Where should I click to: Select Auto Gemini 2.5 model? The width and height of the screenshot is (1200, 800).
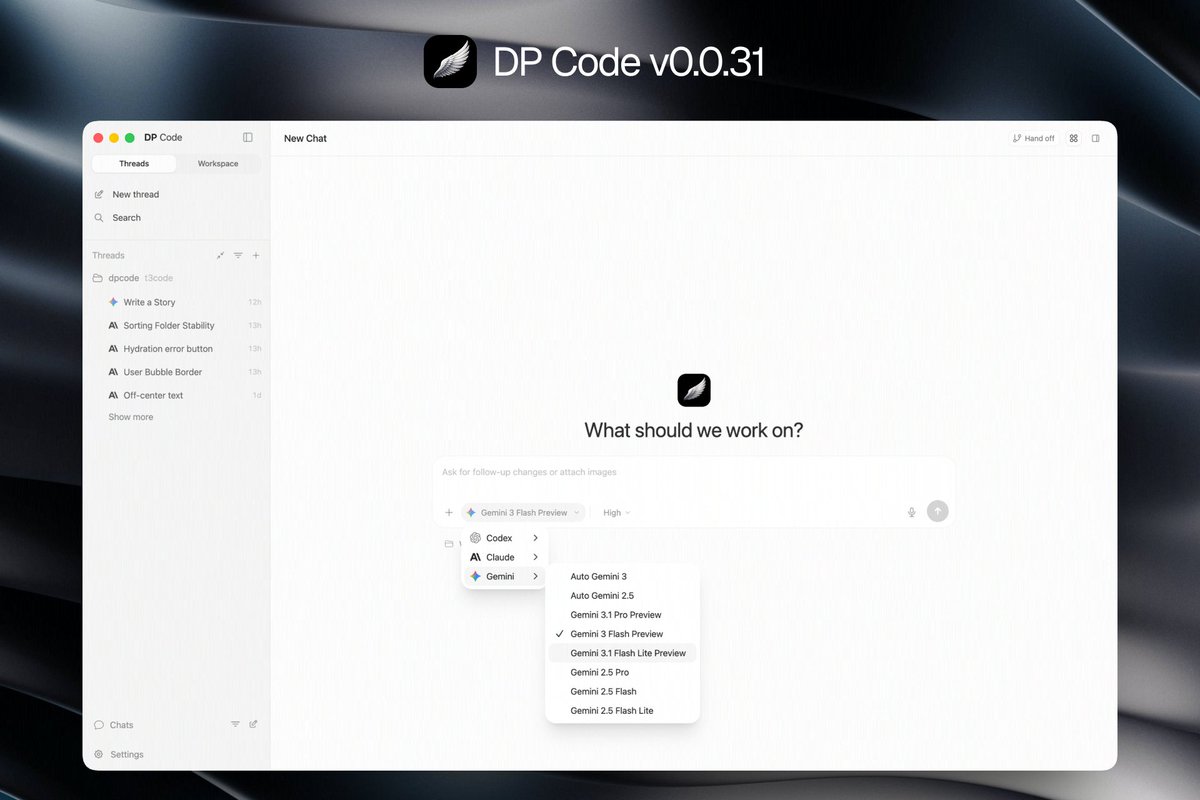[x=622, y=595]
